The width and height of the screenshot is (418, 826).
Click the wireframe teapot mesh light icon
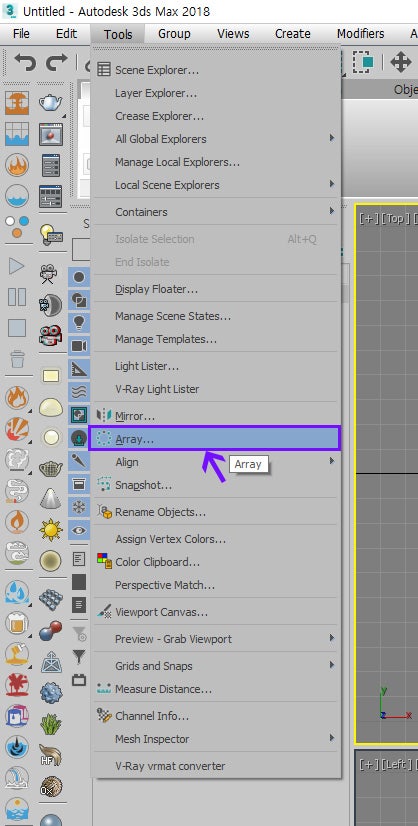point(51,468)
